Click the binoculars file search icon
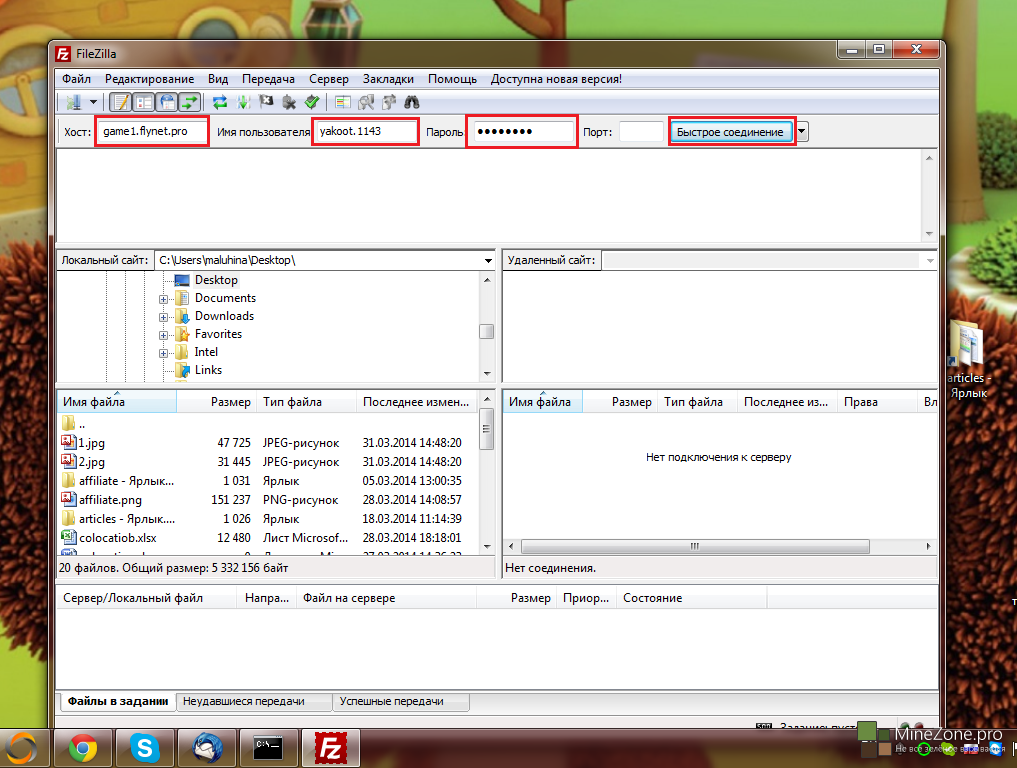 [411, 102]
